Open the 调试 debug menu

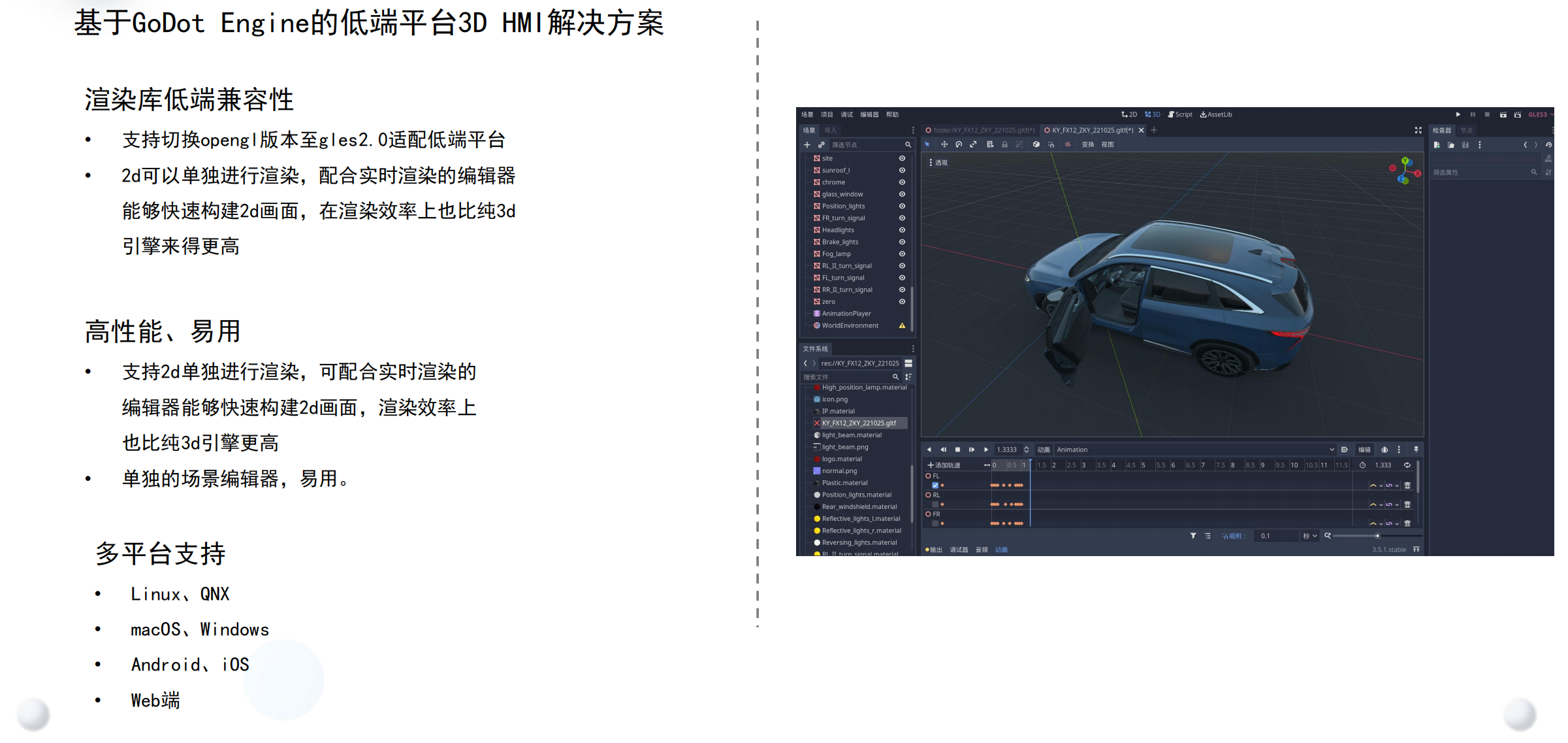[x=846, y=114]
